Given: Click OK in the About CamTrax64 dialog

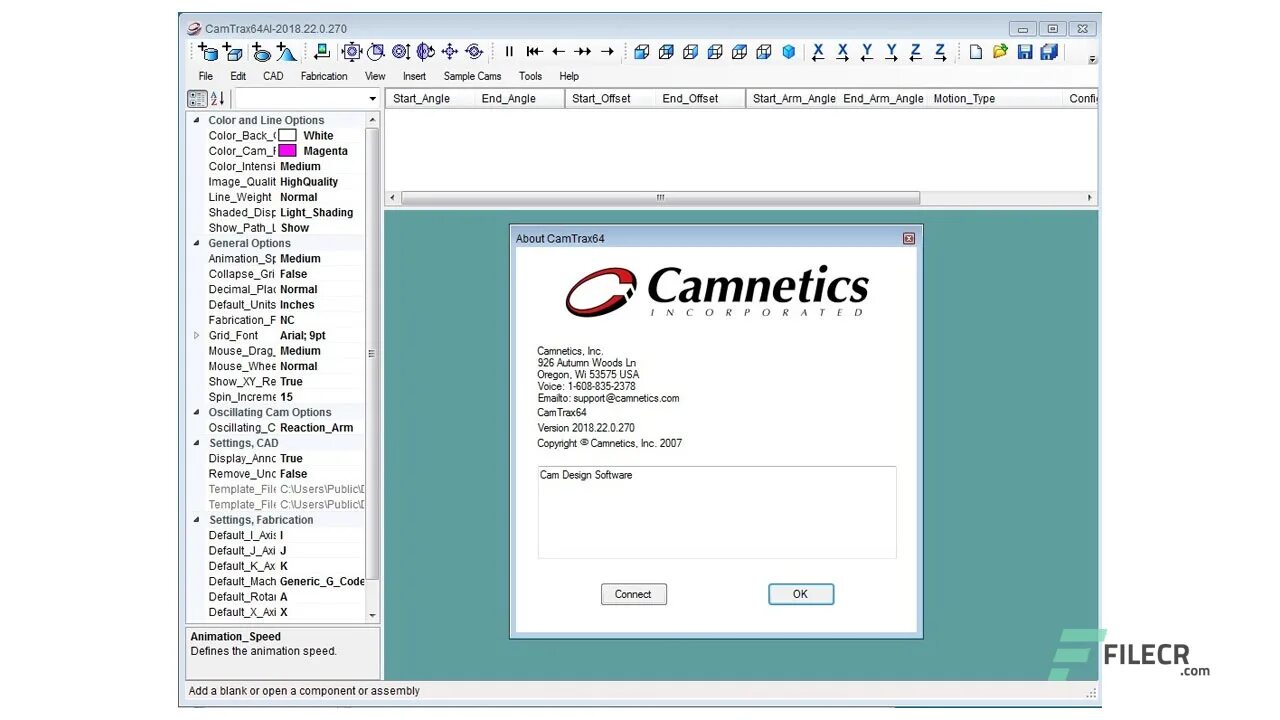Looking at the screenshot, I should click(x=800, y=594).
